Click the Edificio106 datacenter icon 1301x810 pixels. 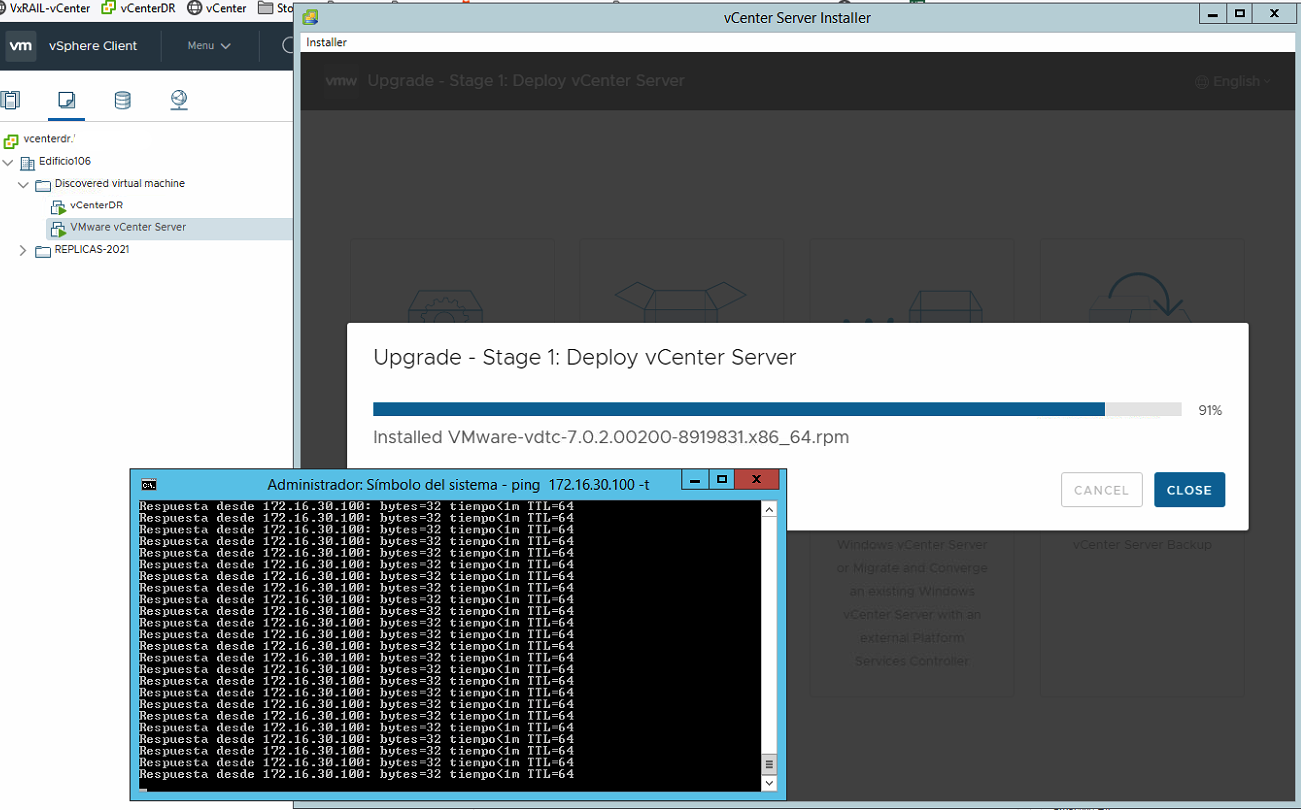point(27,163)
